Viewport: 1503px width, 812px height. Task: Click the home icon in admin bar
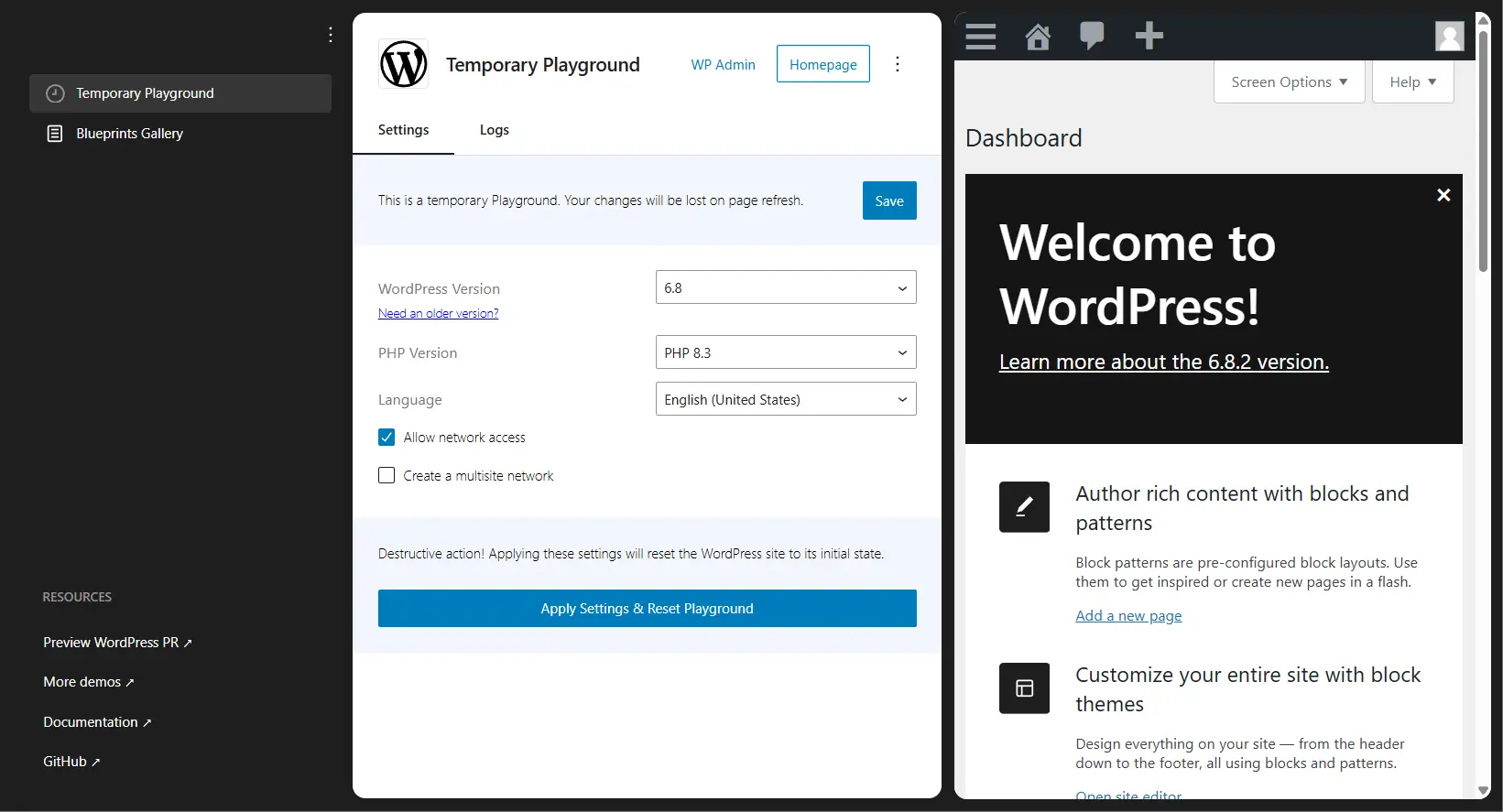tap(1038, 37)
